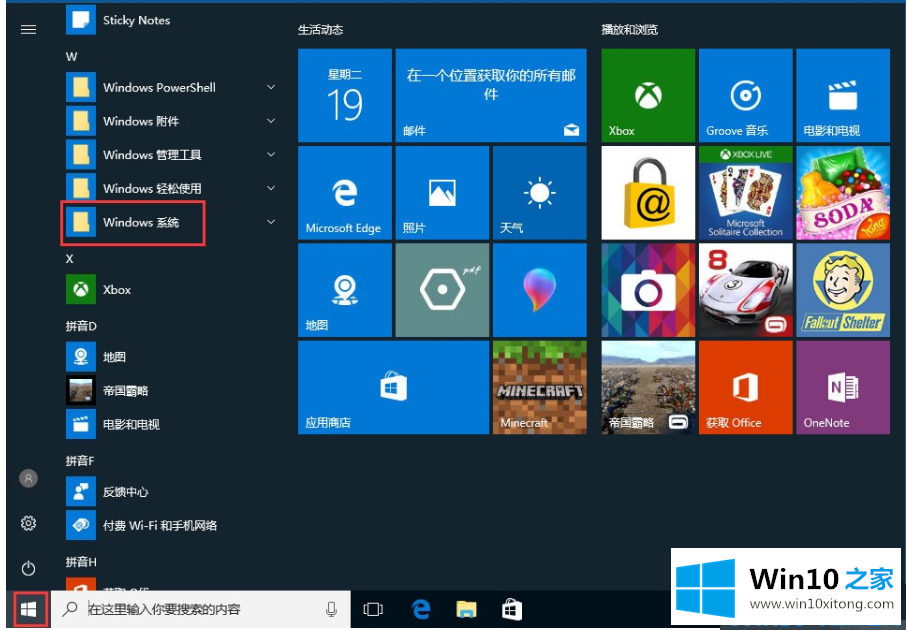The width and height of the screenshot is (906, 630).
Task: Open the 地图 maps tile
Action: [x=344, y=290]
